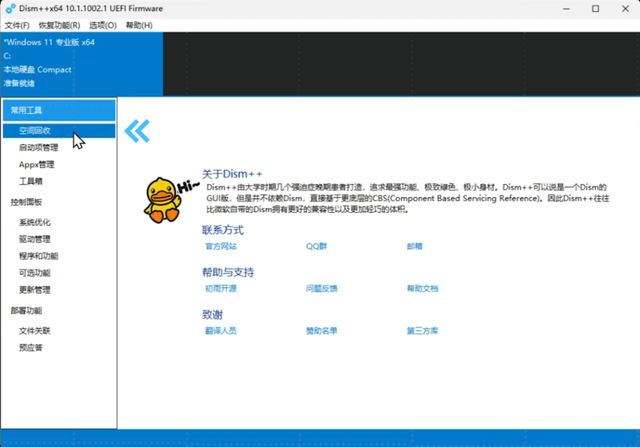Collapse sidebar with double-chevron icon
This screenshot has height=447, width=640.
point(137,131)
